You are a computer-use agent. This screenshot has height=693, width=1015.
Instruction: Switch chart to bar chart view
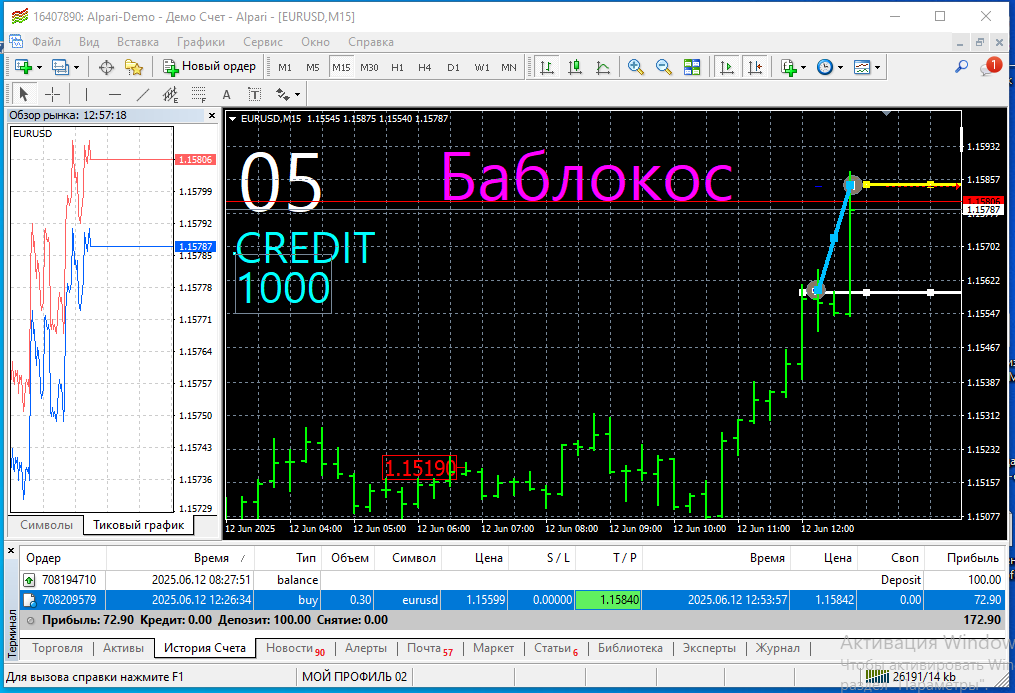point(547,67)
